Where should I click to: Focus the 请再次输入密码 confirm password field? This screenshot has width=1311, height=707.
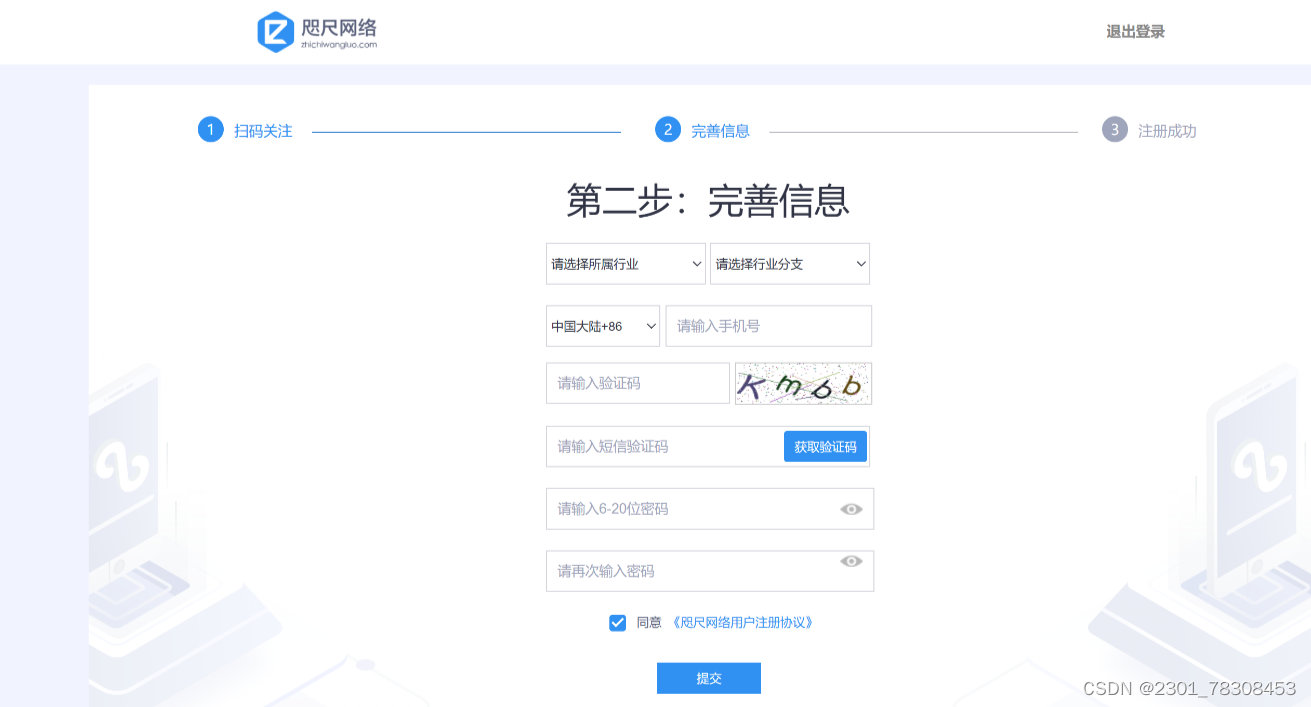click(x=710, y=571)
